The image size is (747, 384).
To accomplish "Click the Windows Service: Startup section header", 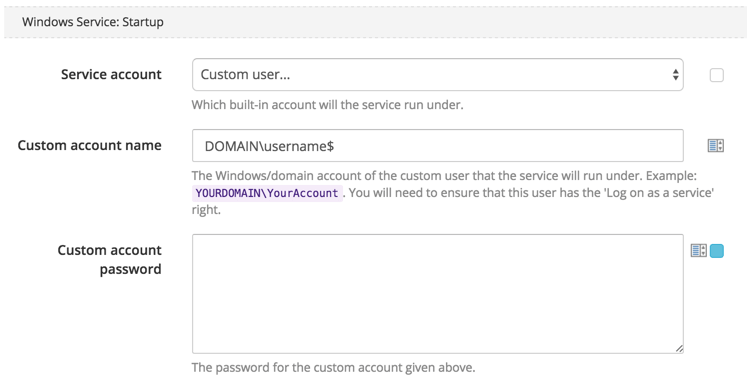I will [x=374, y=22].
